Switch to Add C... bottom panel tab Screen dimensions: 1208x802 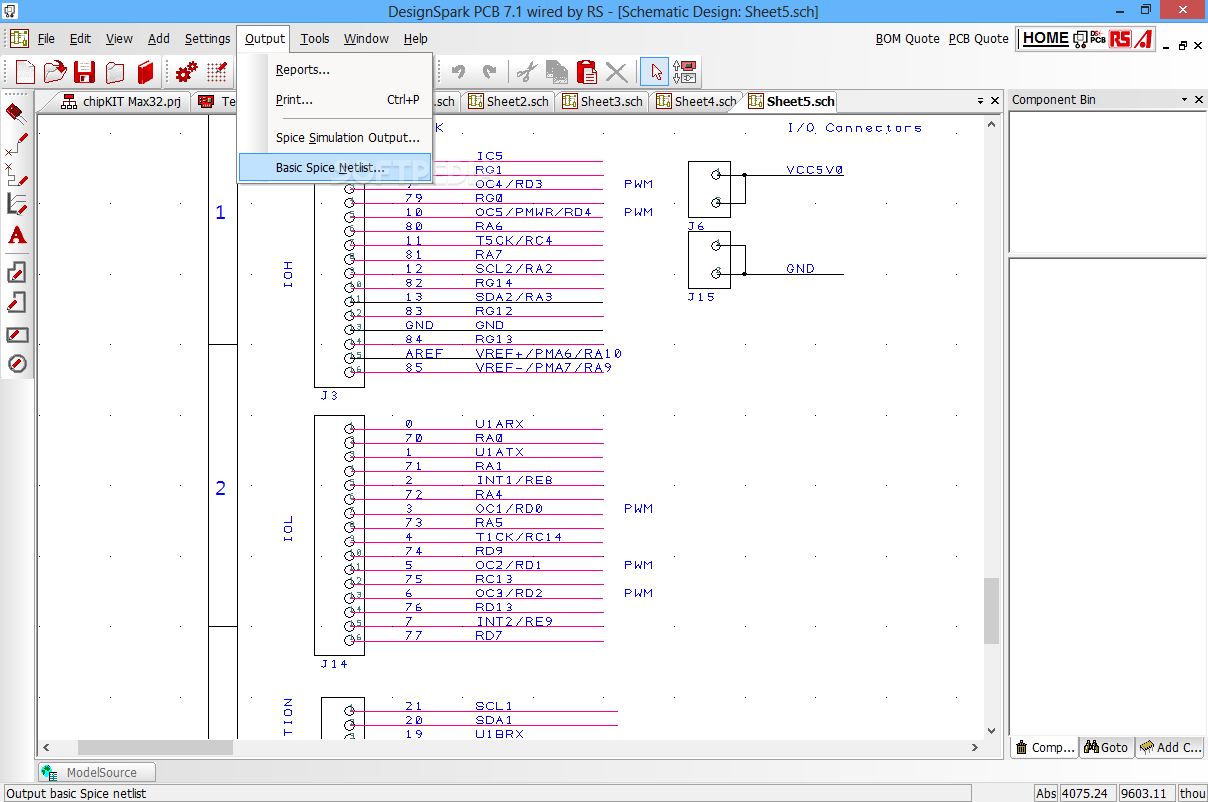pos(1170,747)
